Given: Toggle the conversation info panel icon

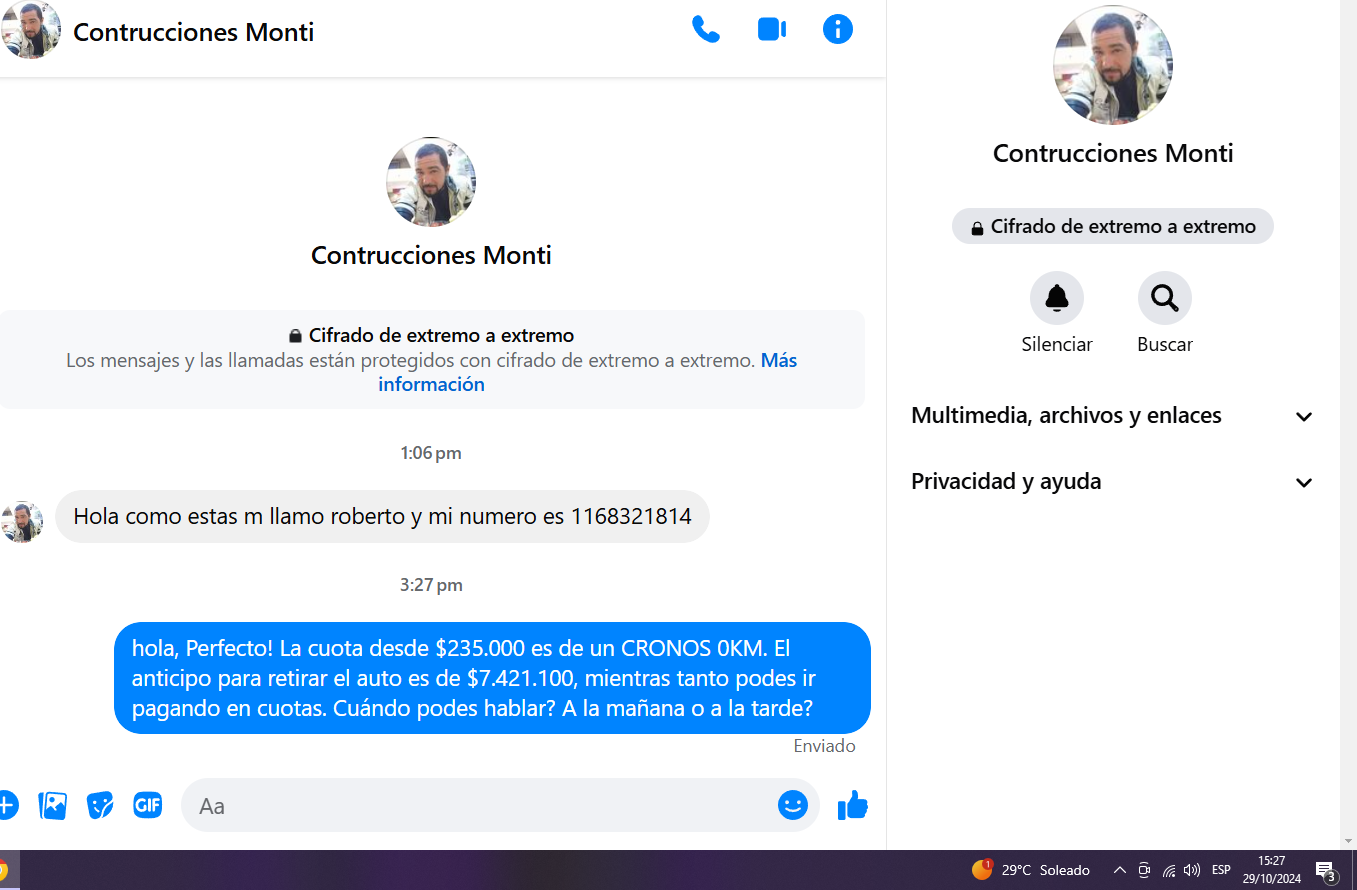Looking at the screenshot, I should [838, 30].
